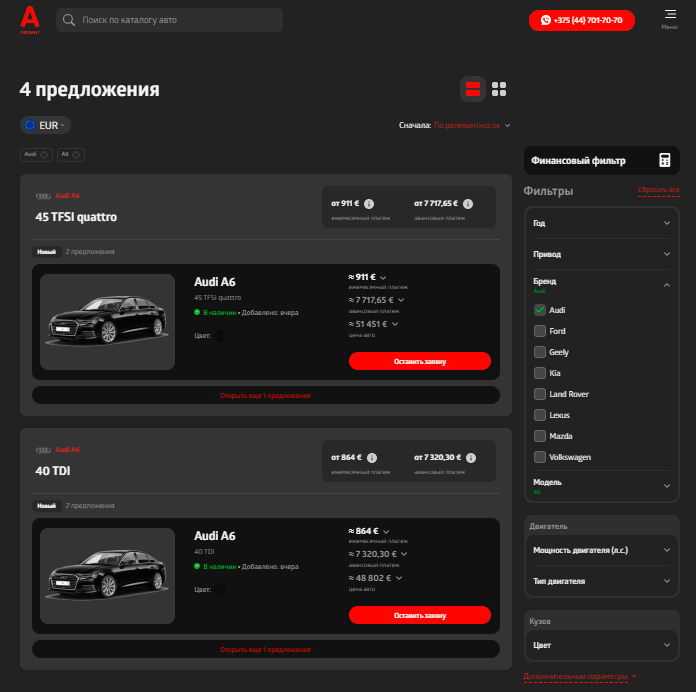Open the 40 TDI car thumbnail

tap(107, 576)
